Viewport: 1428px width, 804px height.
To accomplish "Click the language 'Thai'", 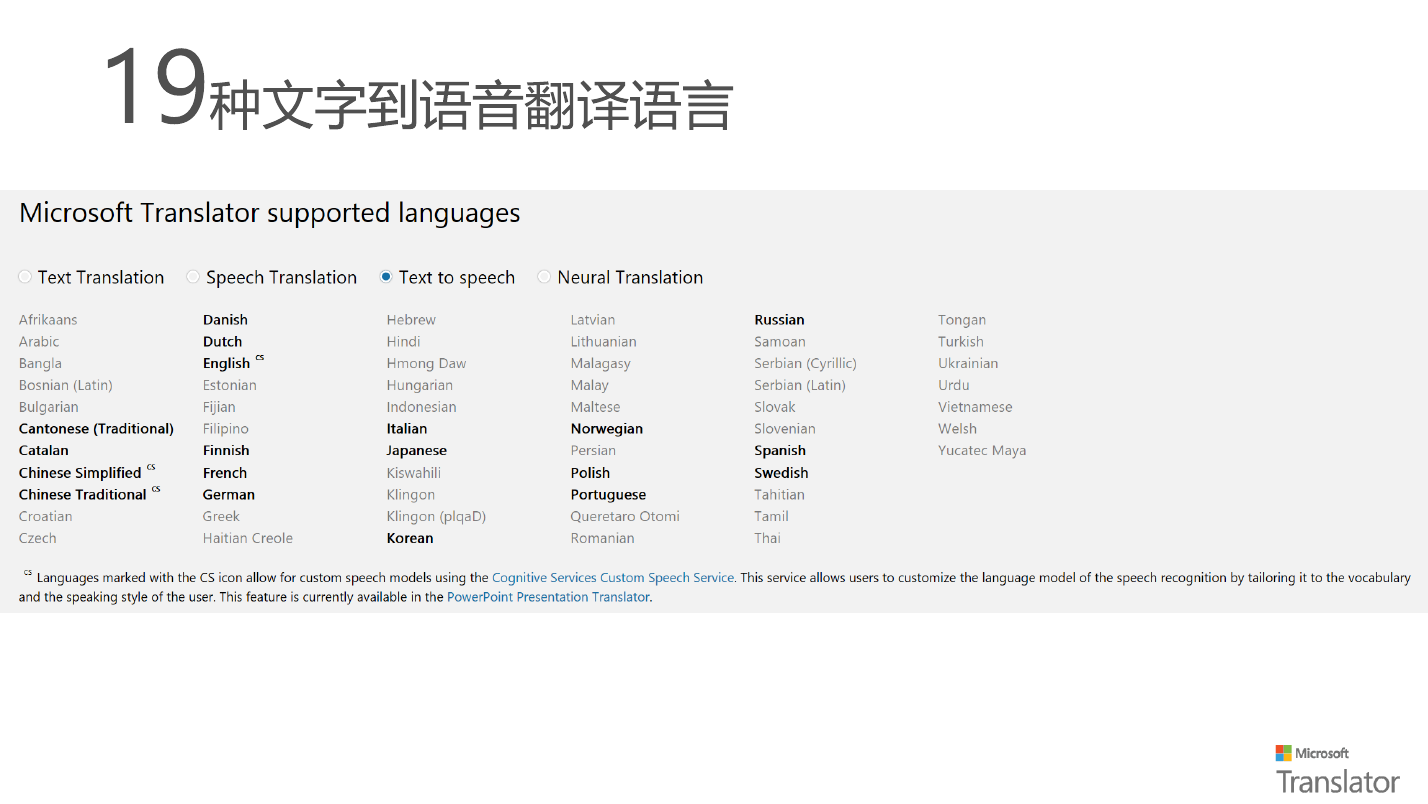I will pyautogui.click(x=767, y=538).
